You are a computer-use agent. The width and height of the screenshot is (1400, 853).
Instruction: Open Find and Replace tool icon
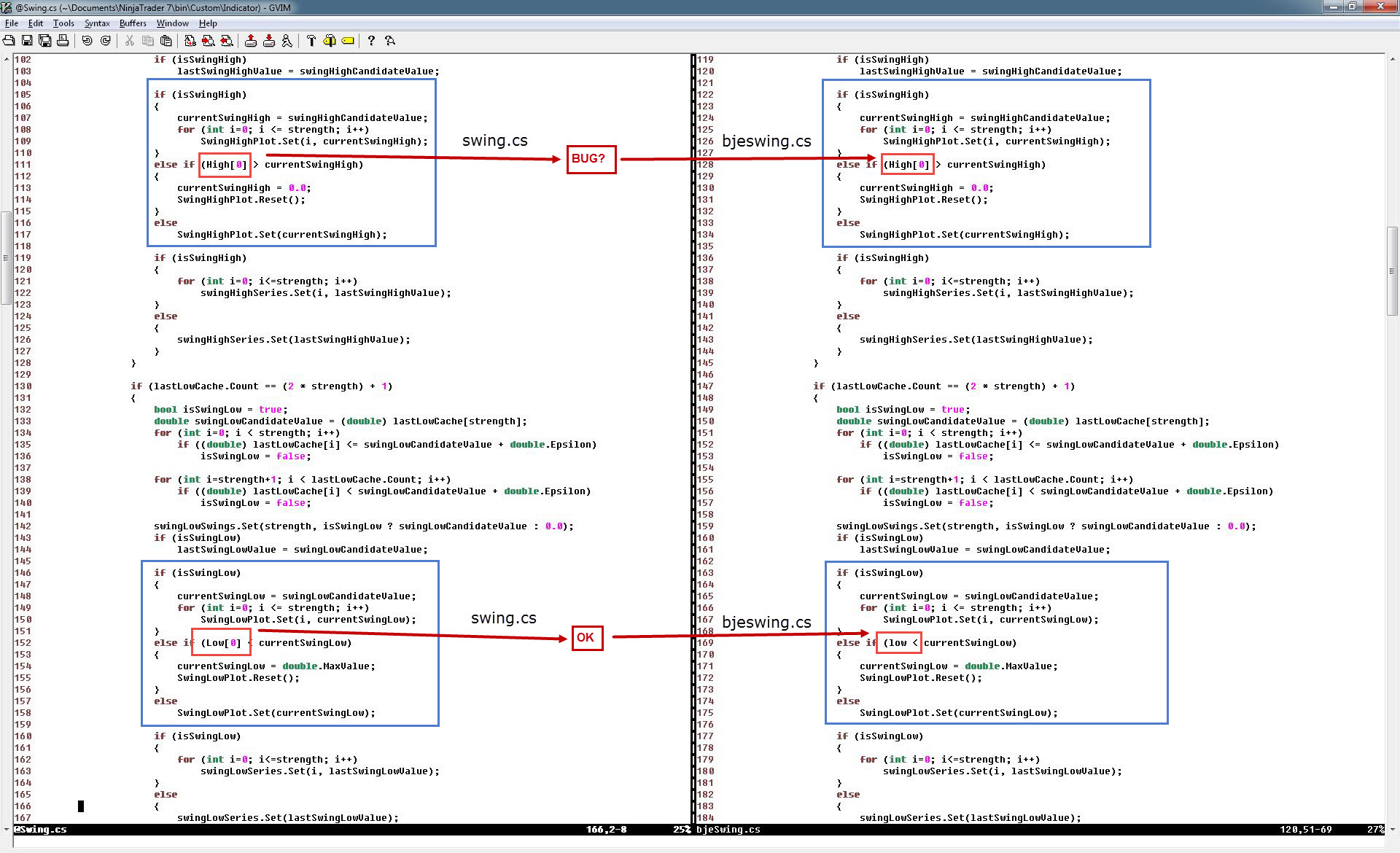[x=190, y=41]
